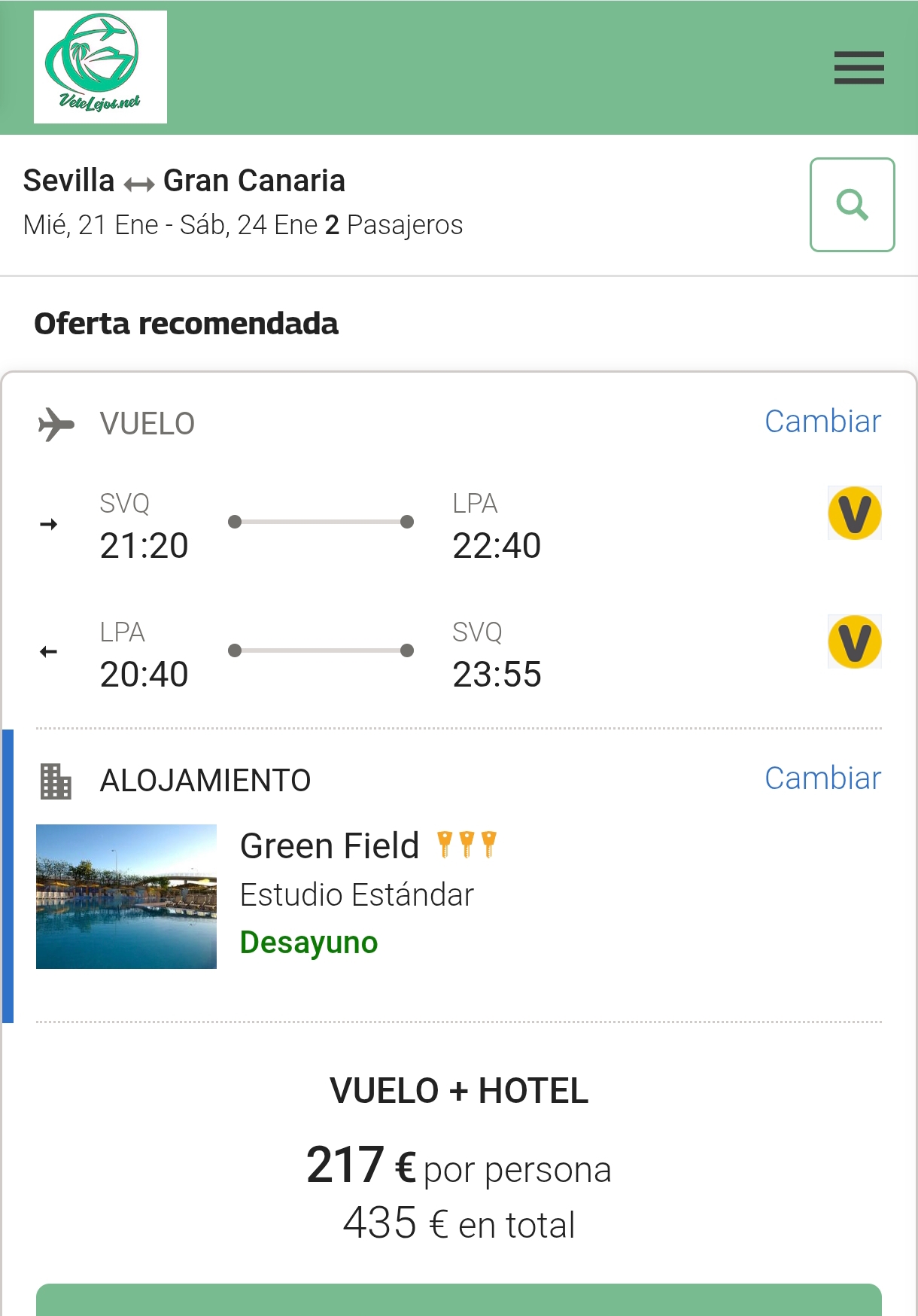
Task: Tap the search magnifier button
Action: point(852,204)
